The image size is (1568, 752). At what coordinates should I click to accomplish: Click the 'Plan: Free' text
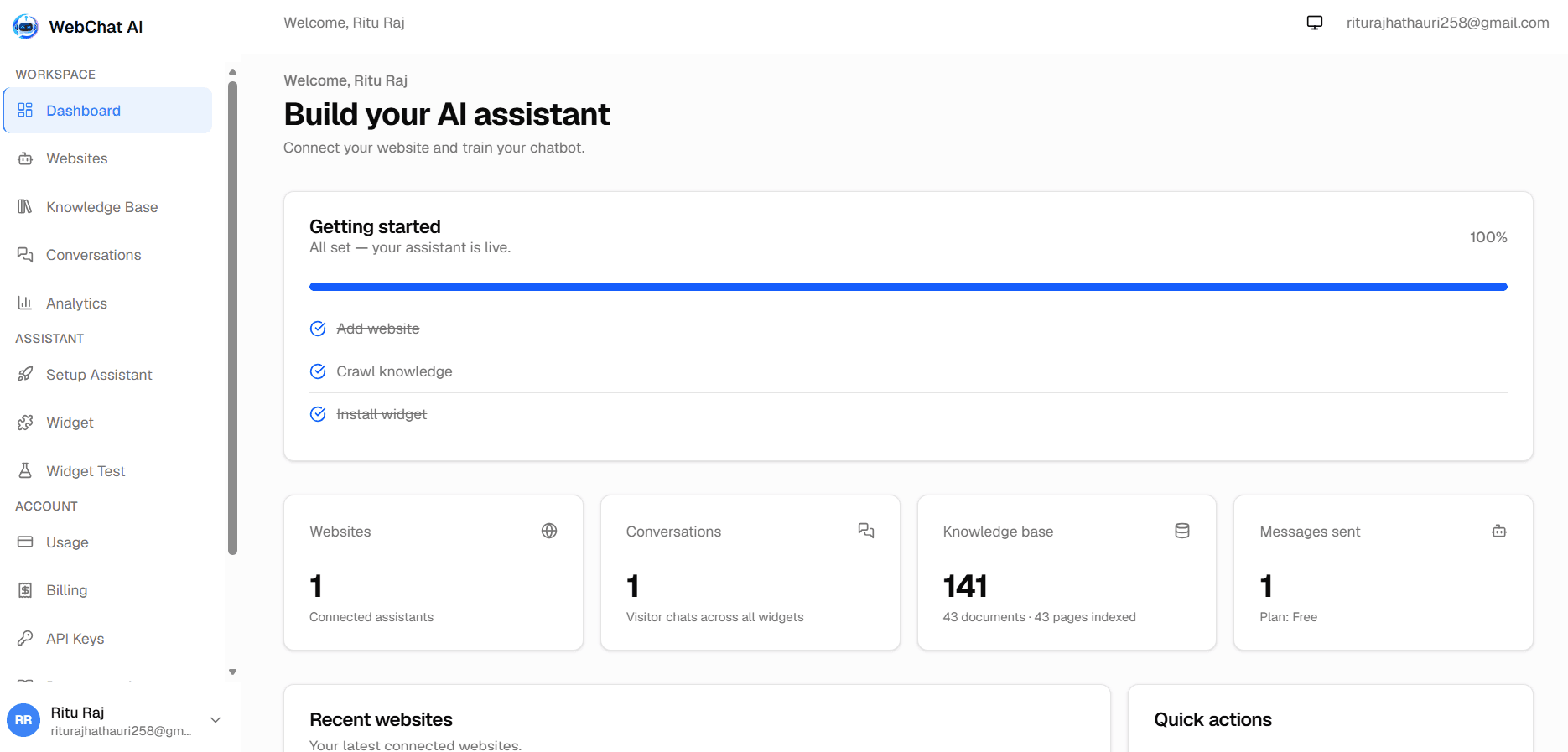click(1288, 617)
